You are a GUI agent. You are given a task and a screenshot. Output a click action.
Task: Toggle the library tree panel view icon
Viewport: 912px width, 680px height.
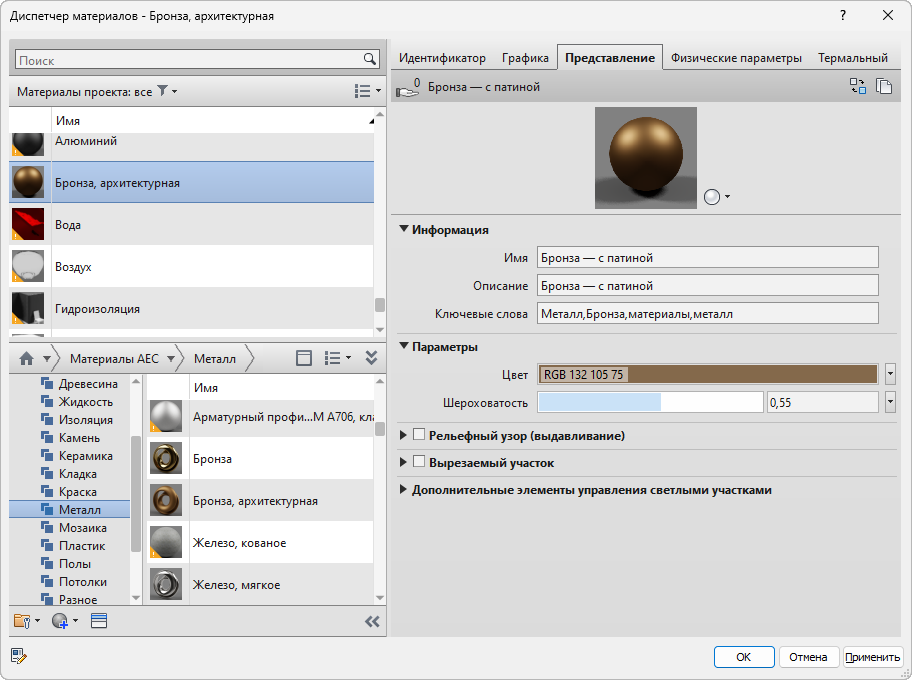pyautogui.click(x=304, y=358)
